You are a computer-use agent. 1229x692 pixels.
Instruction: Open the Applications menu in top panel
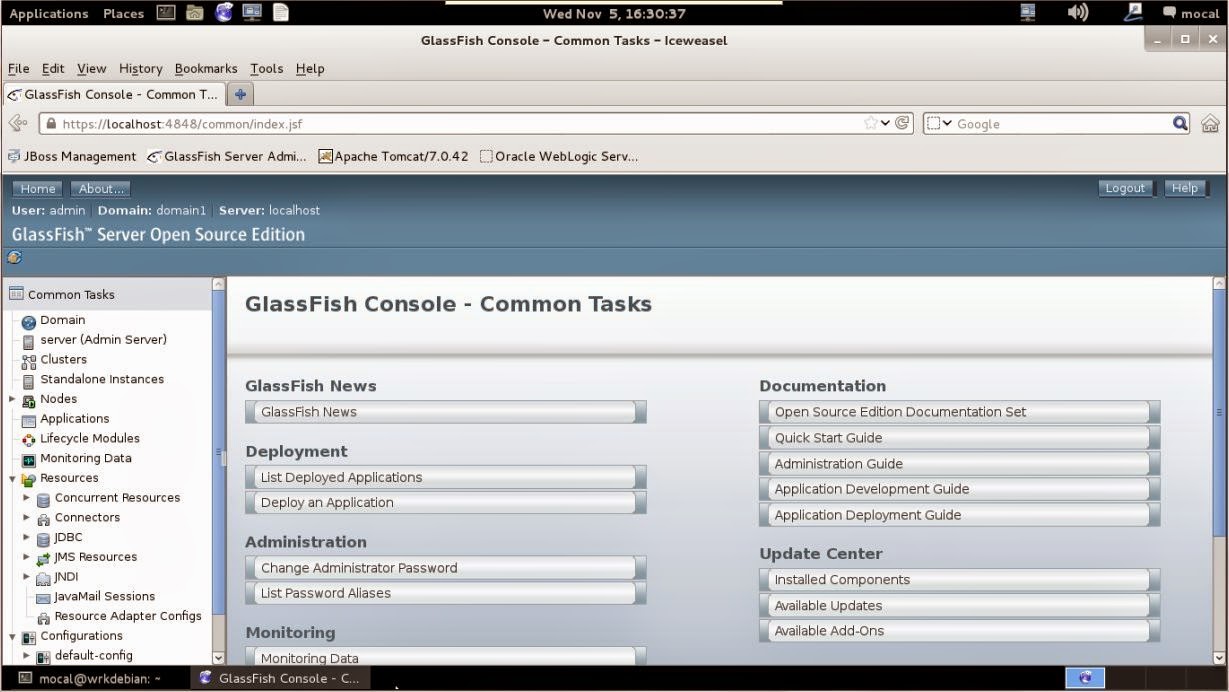click(x=49, y=13)
